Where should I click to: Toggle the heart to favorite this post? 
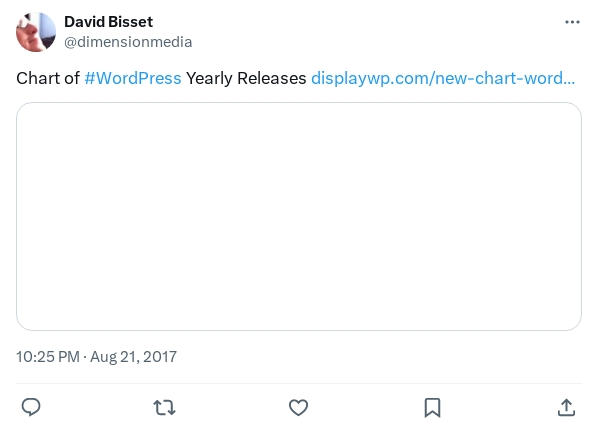298,407
